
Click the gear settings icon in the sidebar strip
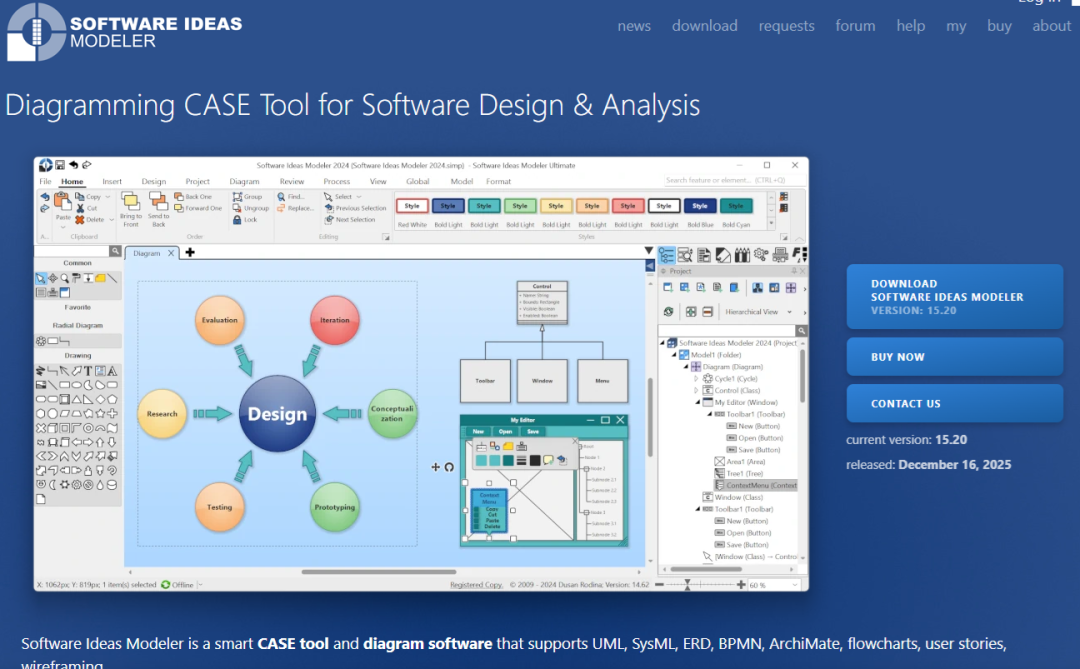(761, 255)
